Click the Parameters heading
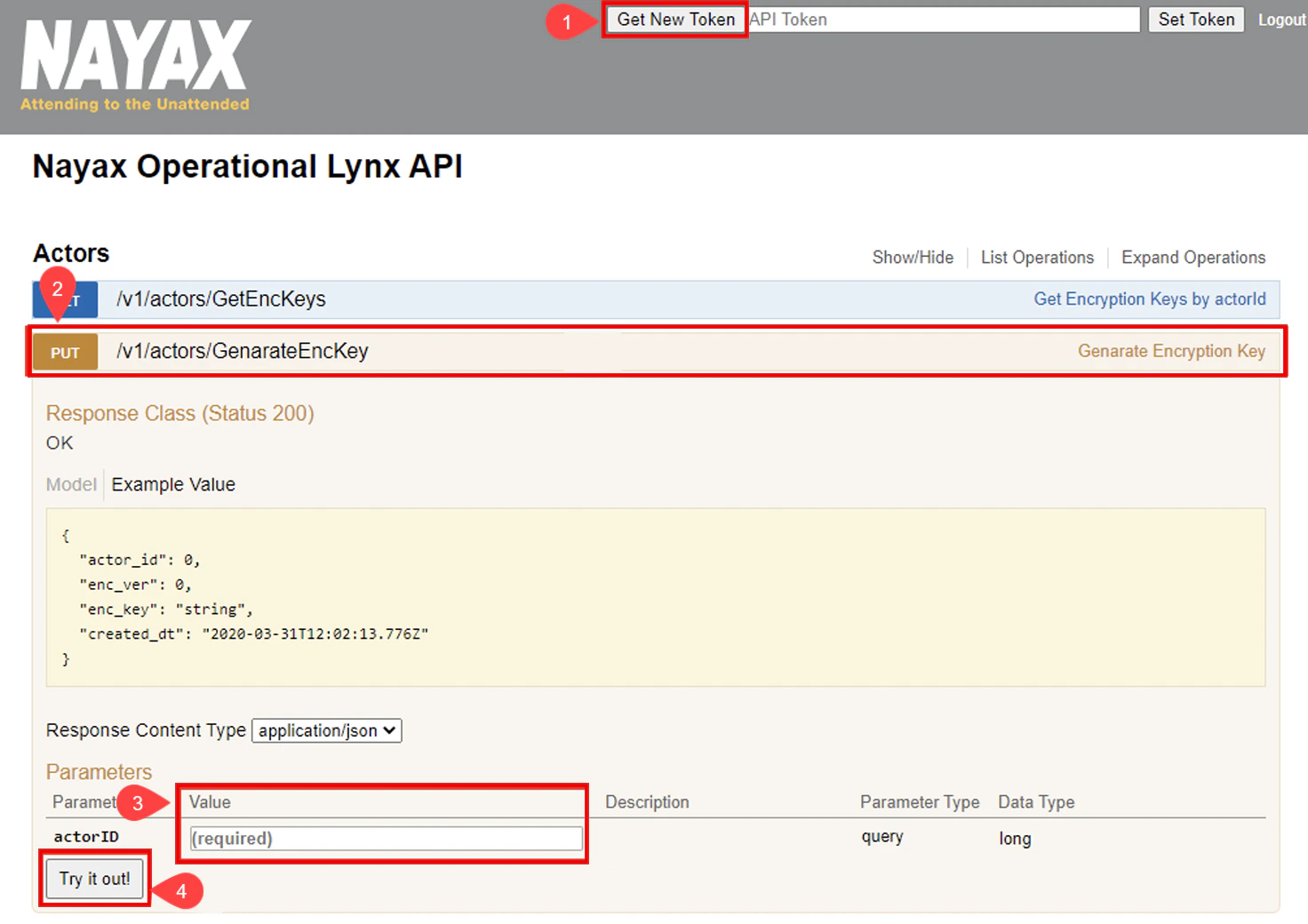 (99, 771)
